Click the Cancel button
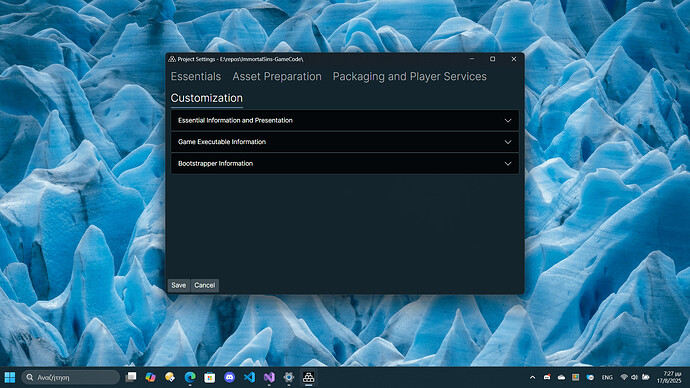 coord(205,286)
